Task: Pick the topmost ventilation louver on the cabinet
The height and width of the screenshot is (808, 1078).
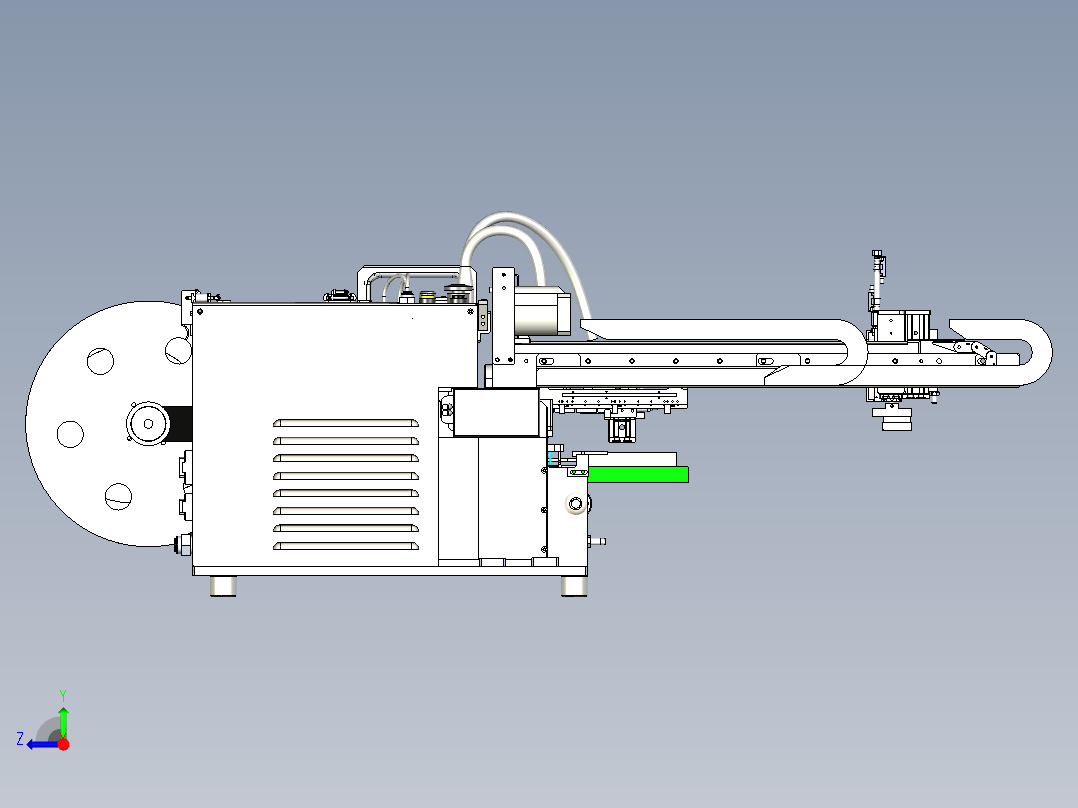Action: click(x=346, y=423)
